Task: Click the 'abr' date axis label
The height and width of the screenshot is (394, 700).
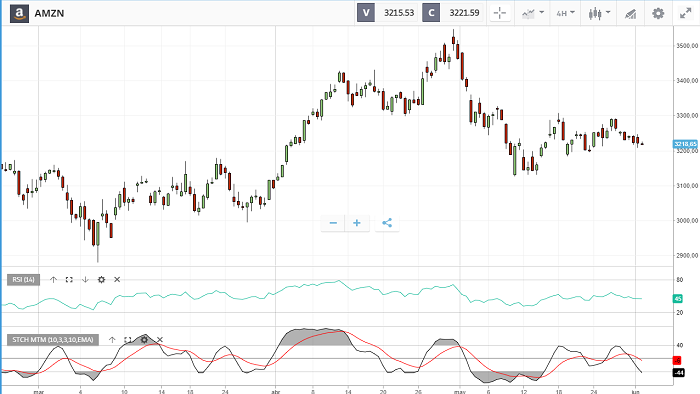Action: click(x=275, y=392)
